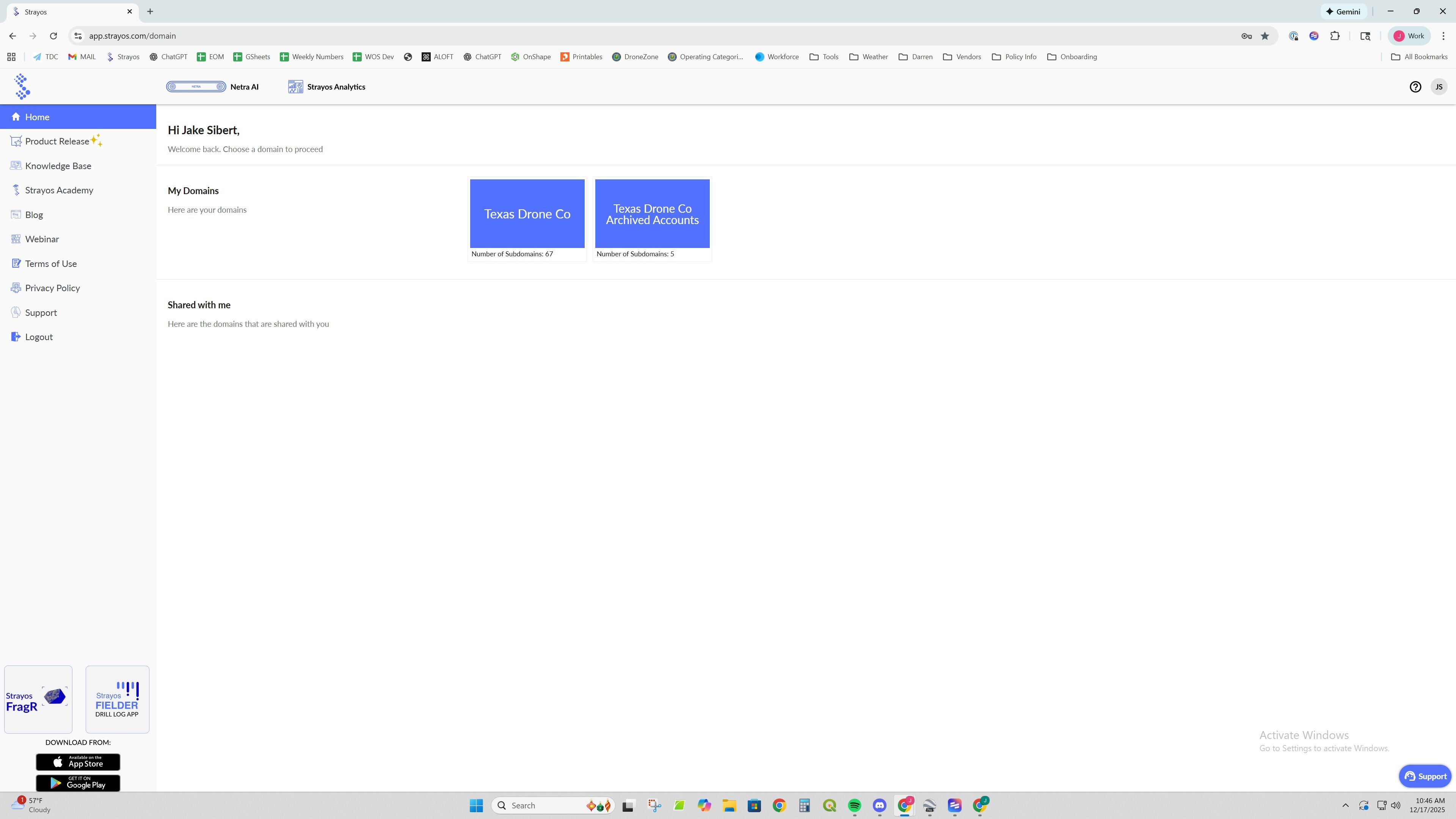Expand the Tools bookmark folder
This screenshot has height=819, width=1456.
pos(824,56)
